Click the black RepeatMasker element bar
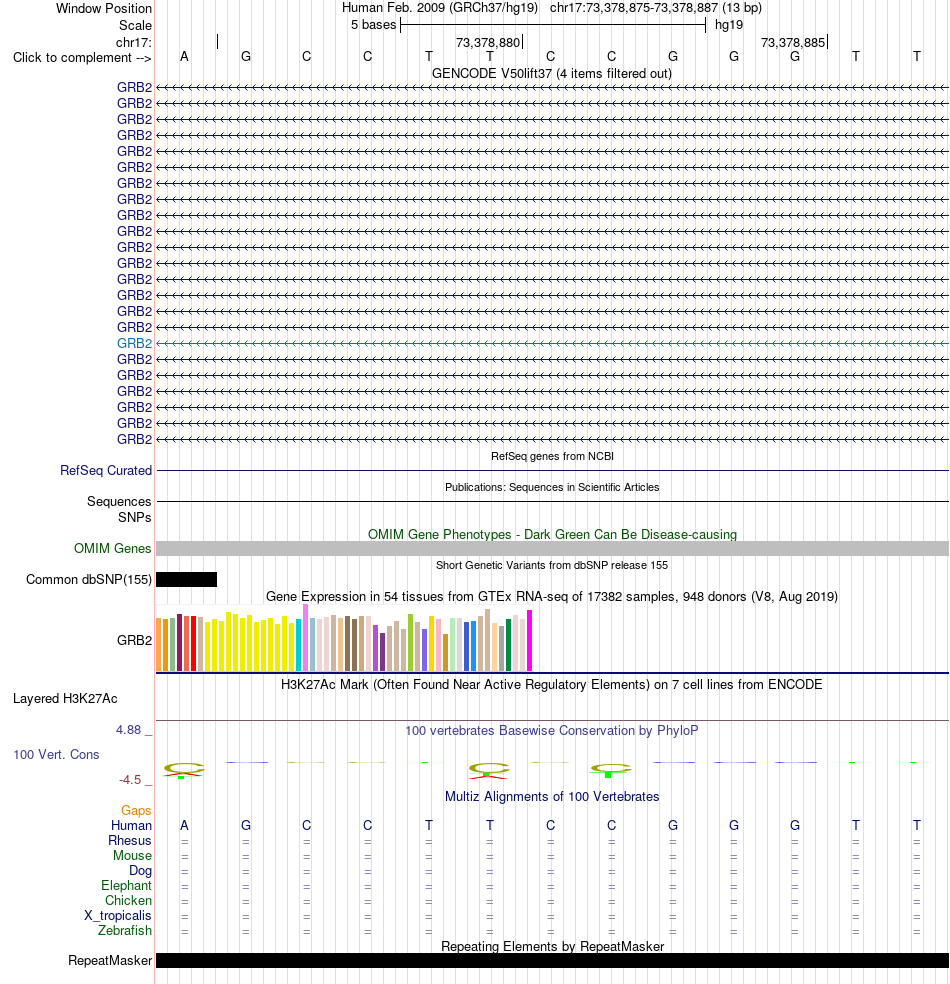 552,961
